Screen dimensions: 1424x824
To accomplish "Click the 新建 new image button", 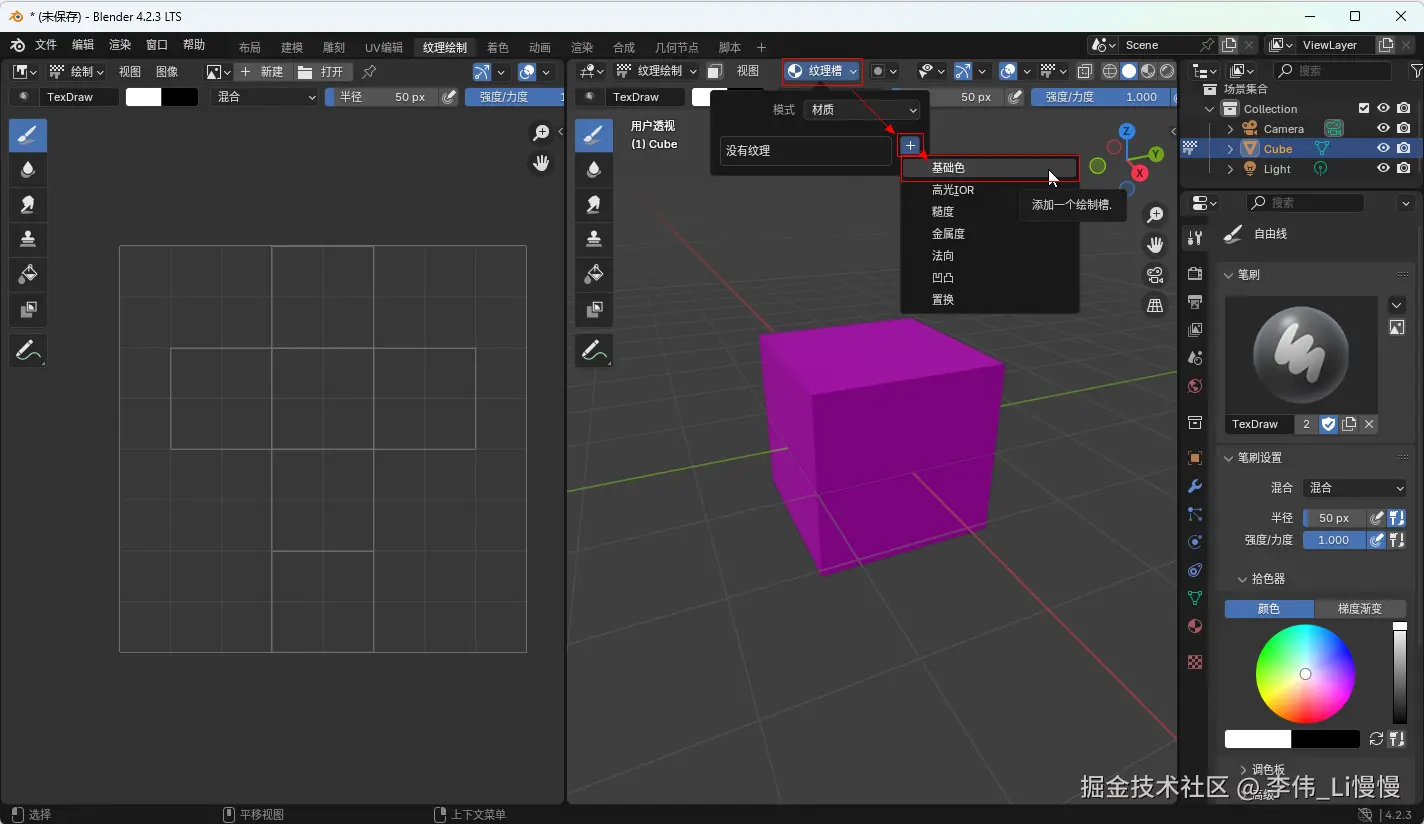I will pyautogui.click(x=262, y=72).
